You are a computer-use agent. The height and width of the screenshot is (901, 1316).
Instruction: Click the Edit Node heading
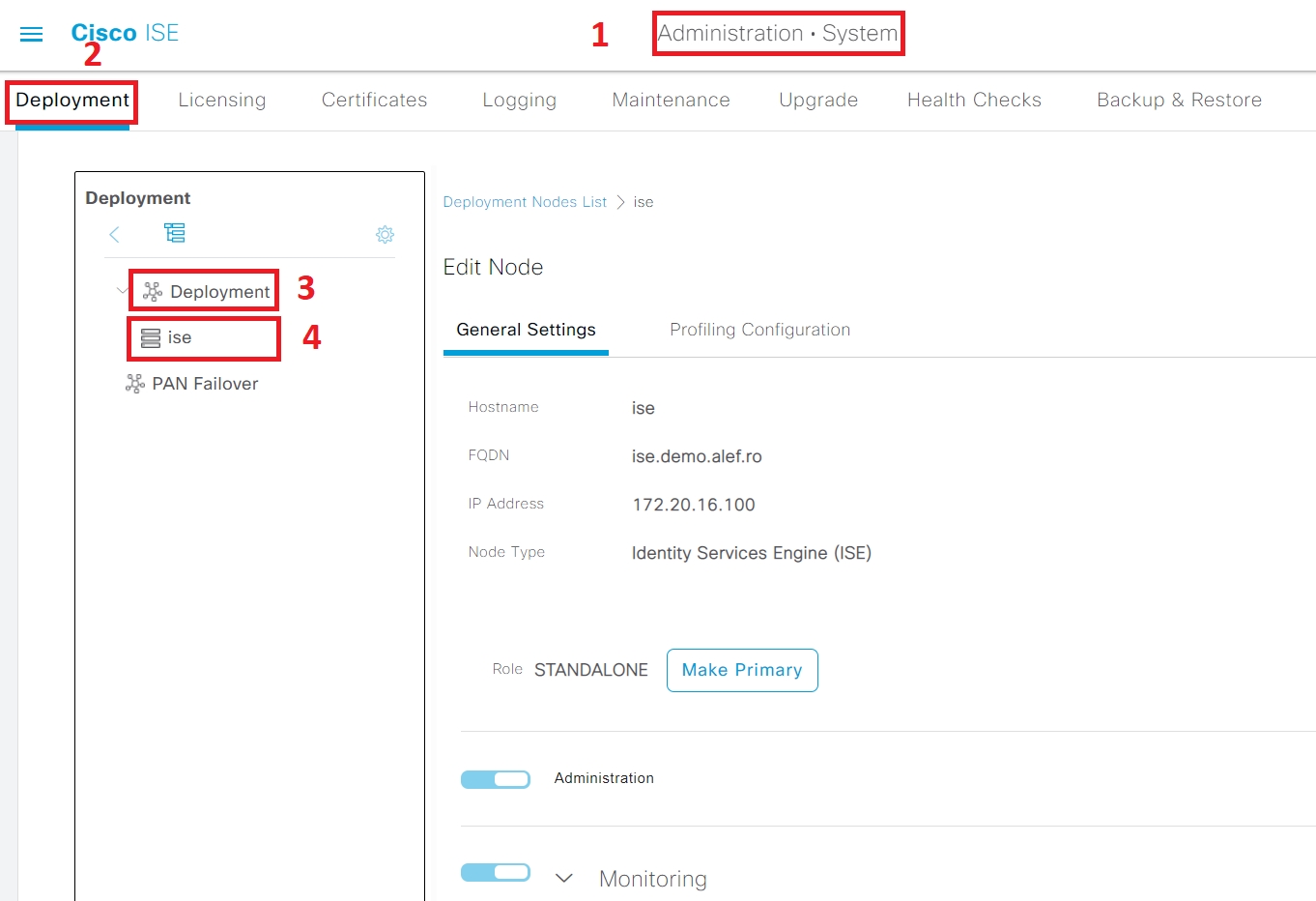coord(493,267)
